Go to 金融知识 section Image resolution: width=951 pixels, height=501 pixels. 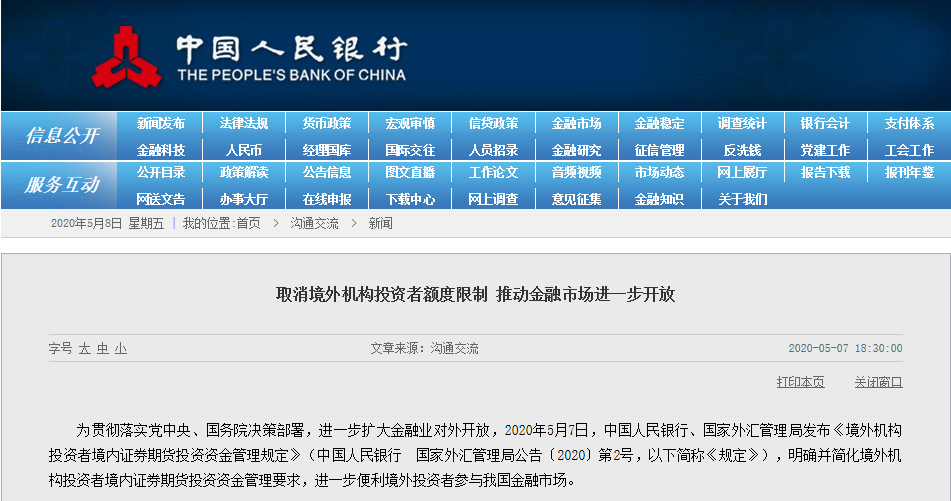point(659,199)
